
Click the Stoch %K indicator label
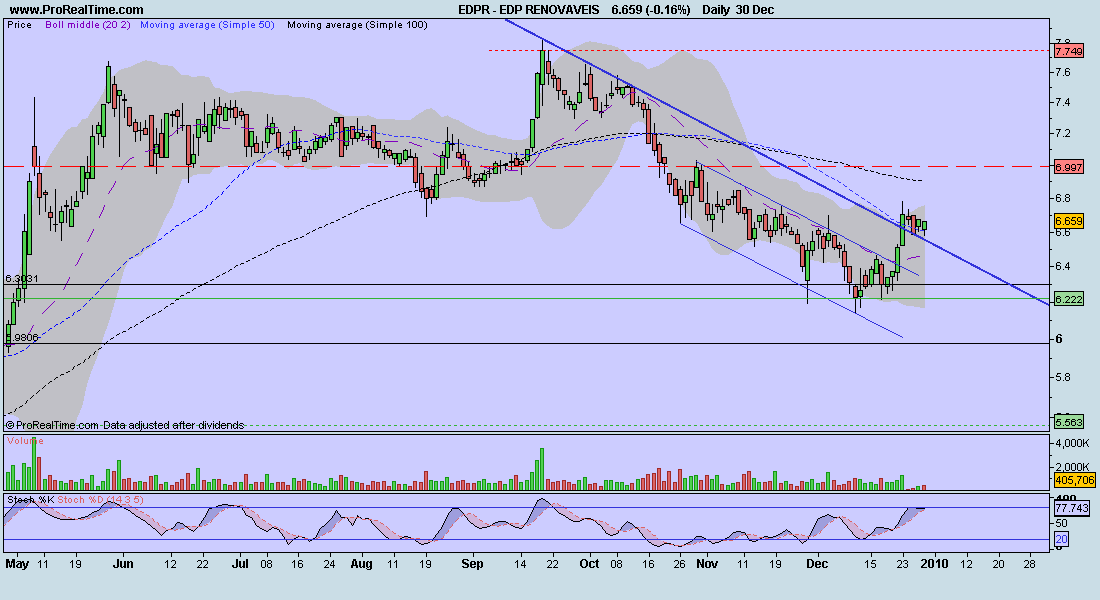click(x=30, y=500)
